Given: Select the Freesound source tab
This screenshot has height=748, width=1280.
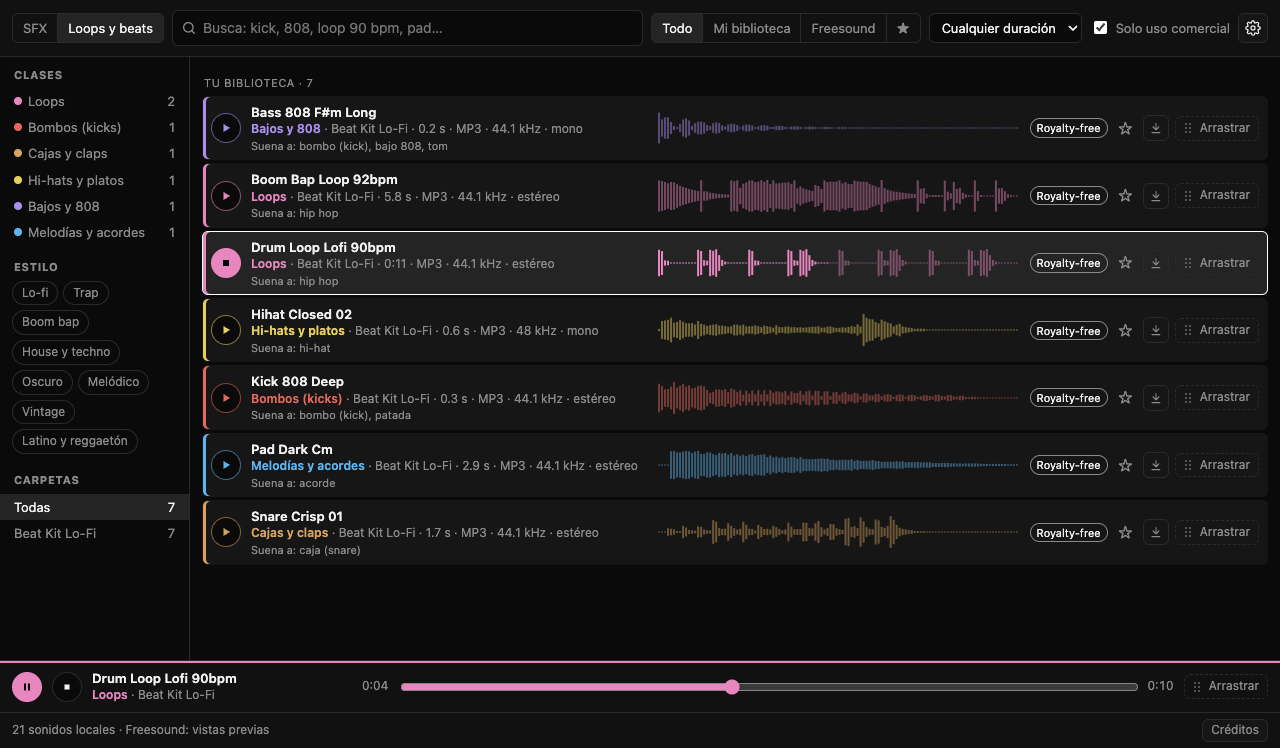Looking at the screenshot, I should click(843, 28).
